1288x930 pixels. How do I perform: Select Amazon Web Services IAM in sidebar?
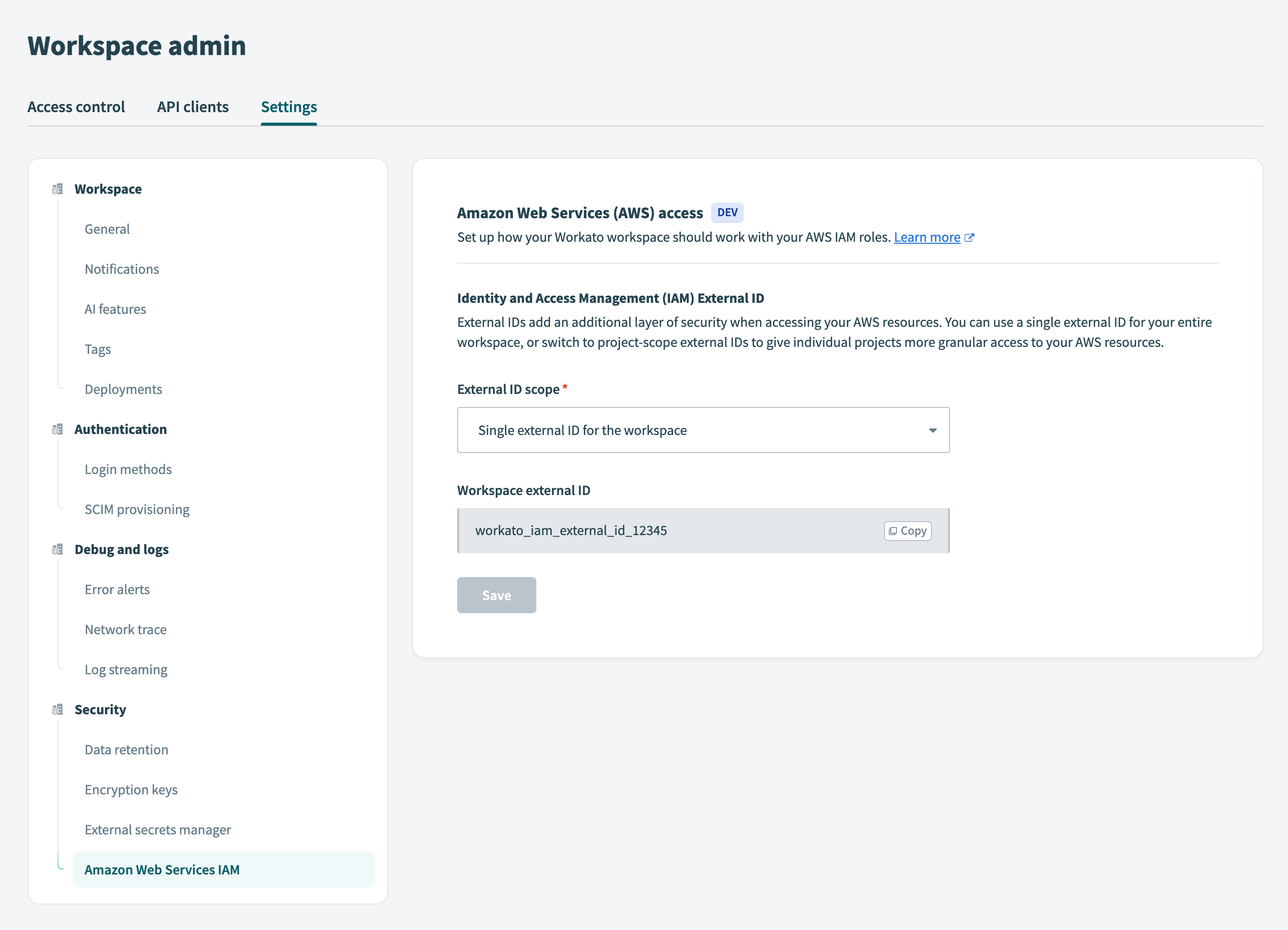[x=162, y=869]
